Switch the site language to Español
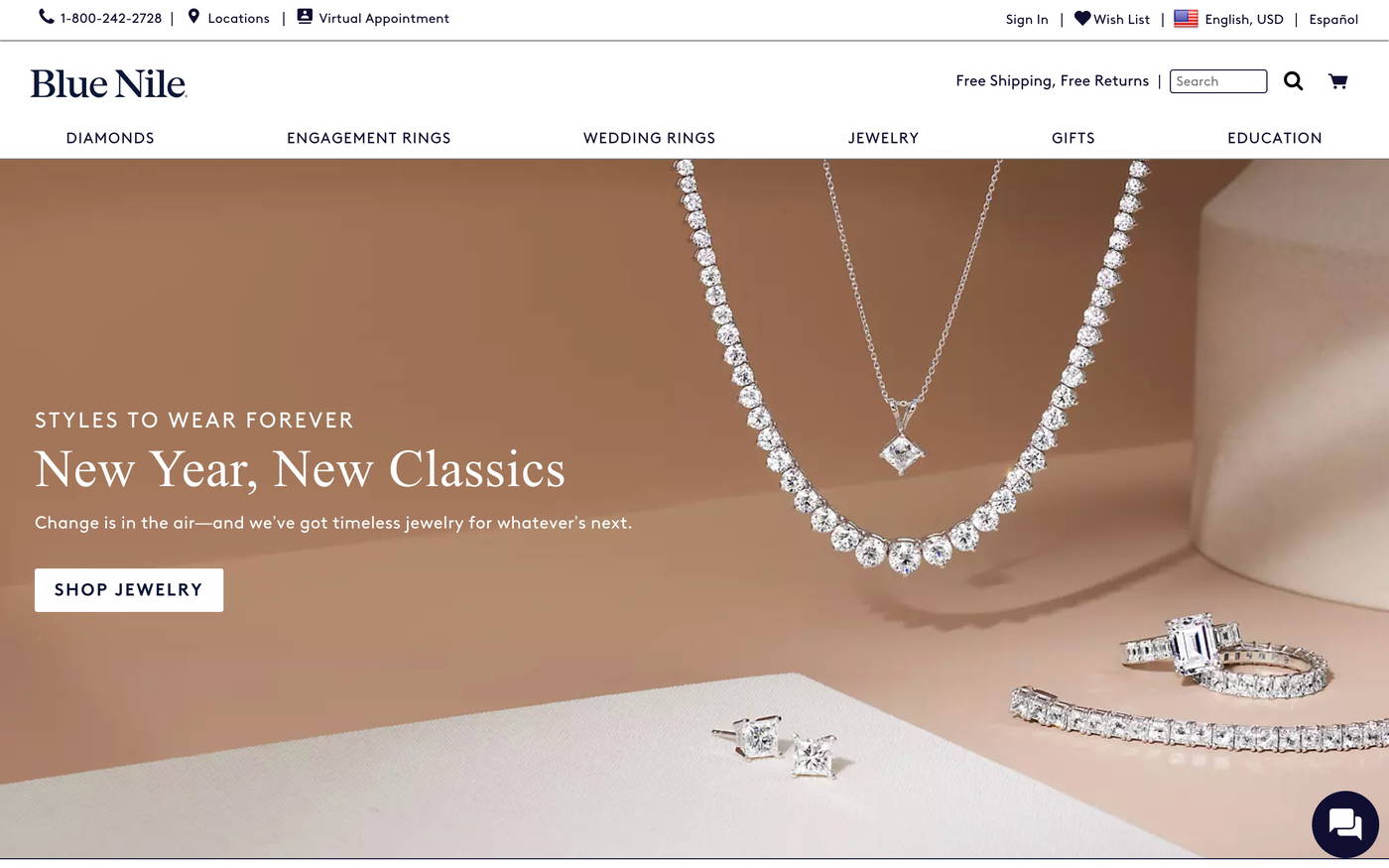The height and width of the screenshot is (868, 1389). tap(1333, 19)
